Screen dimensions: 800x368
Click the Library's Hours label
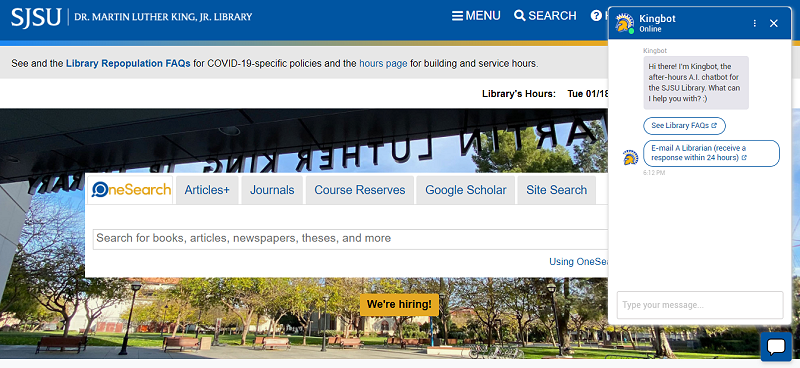pyautogui.click(x=519, y=94)
